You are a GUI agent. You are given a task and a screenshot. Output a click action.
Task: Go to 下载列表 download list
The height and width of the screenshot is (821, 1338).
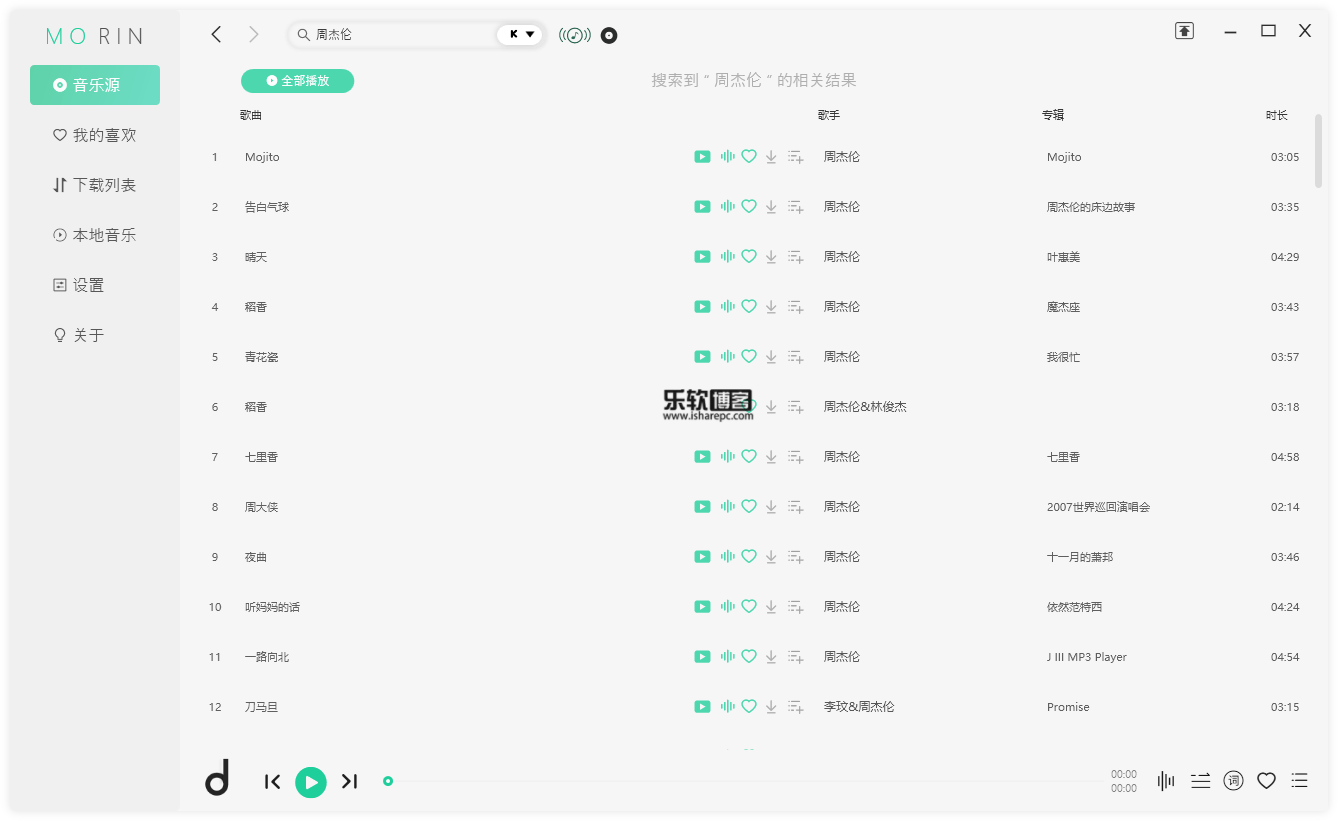[95, 185]
